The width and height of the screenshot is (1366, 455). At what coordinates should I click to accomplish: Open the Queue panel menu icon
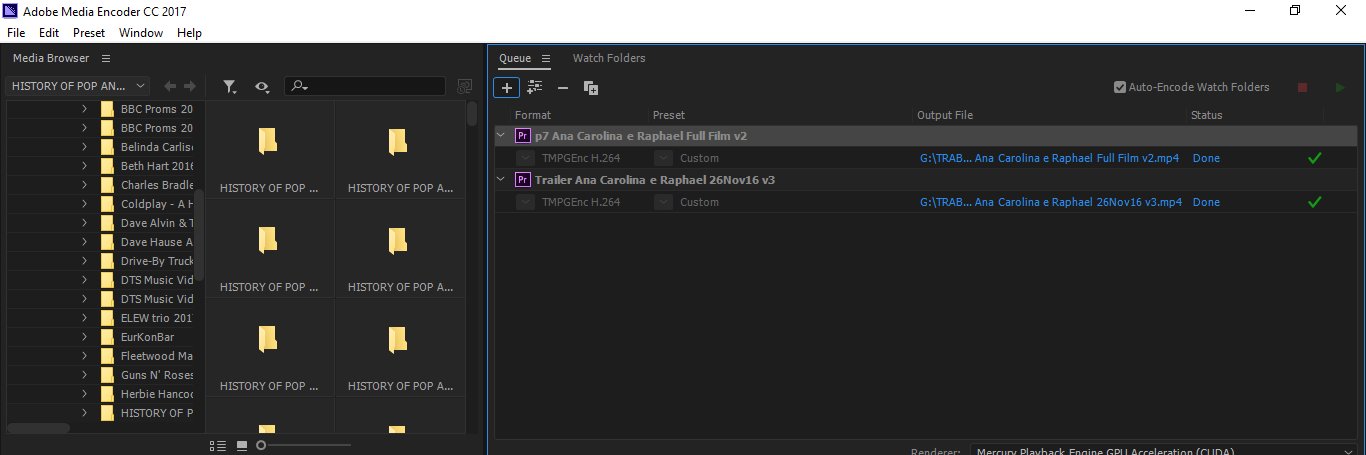click(546, 59)
